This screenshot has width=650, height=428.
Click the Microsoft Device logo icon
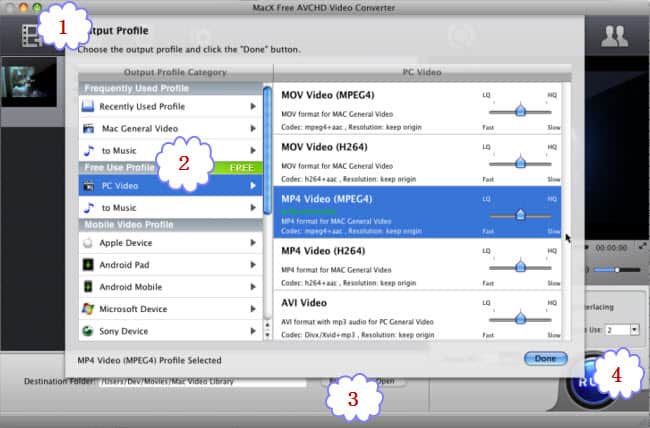coord(88,309)
